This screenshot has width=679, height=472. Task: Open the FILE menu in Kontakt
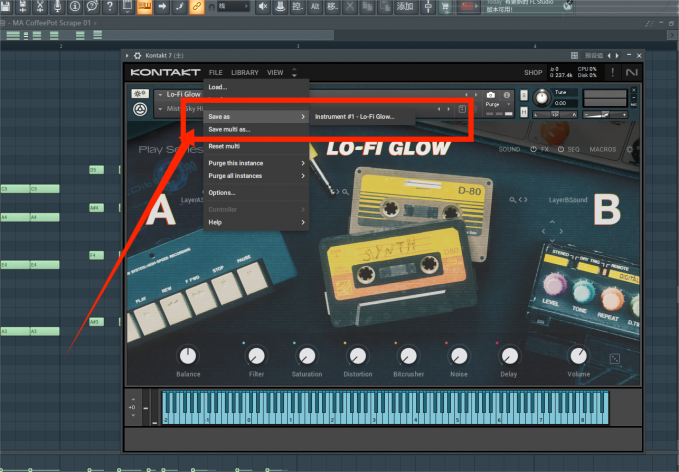click(x=215, y=73)
